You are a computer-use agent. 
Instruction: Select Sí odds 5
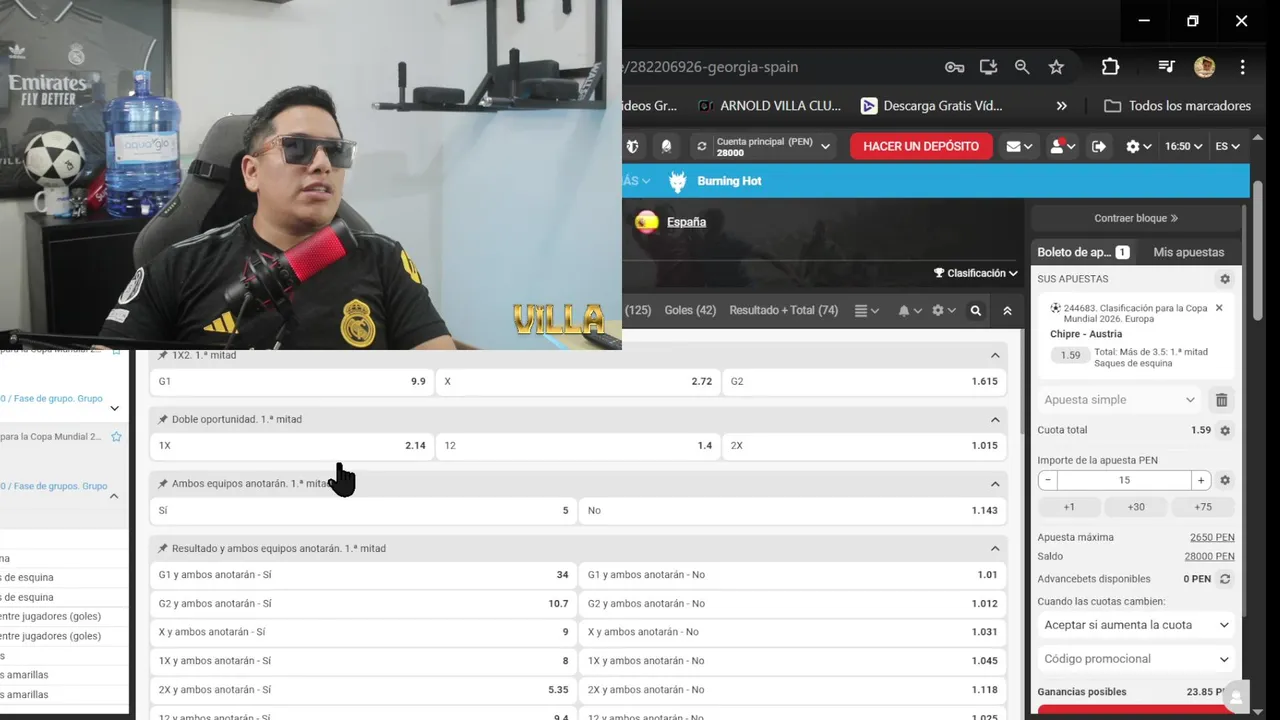(x=364, y=510)
